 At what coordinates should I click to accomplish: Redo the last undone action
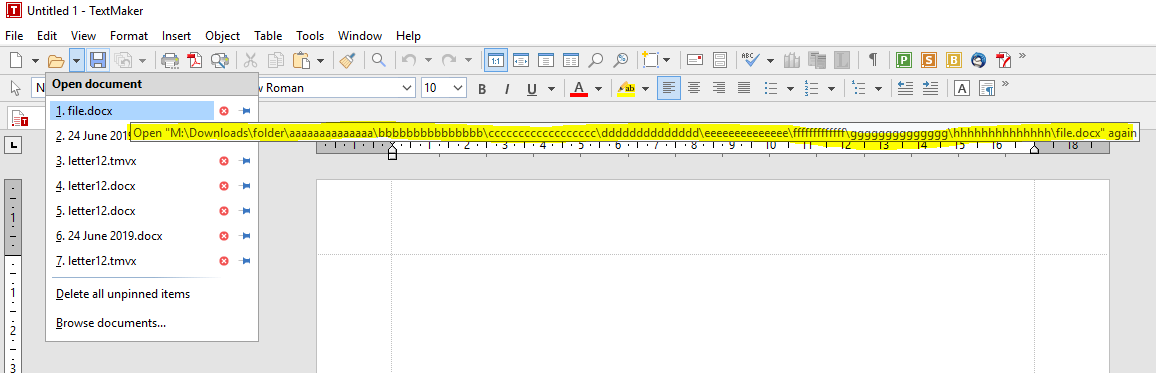[x=448, y=60]
